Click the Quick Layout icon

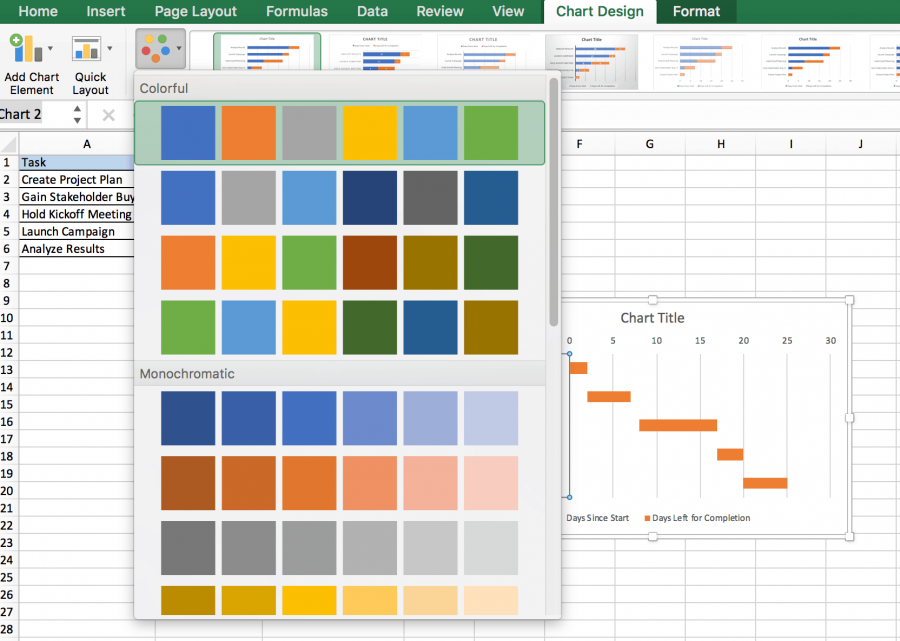(85, 48)
